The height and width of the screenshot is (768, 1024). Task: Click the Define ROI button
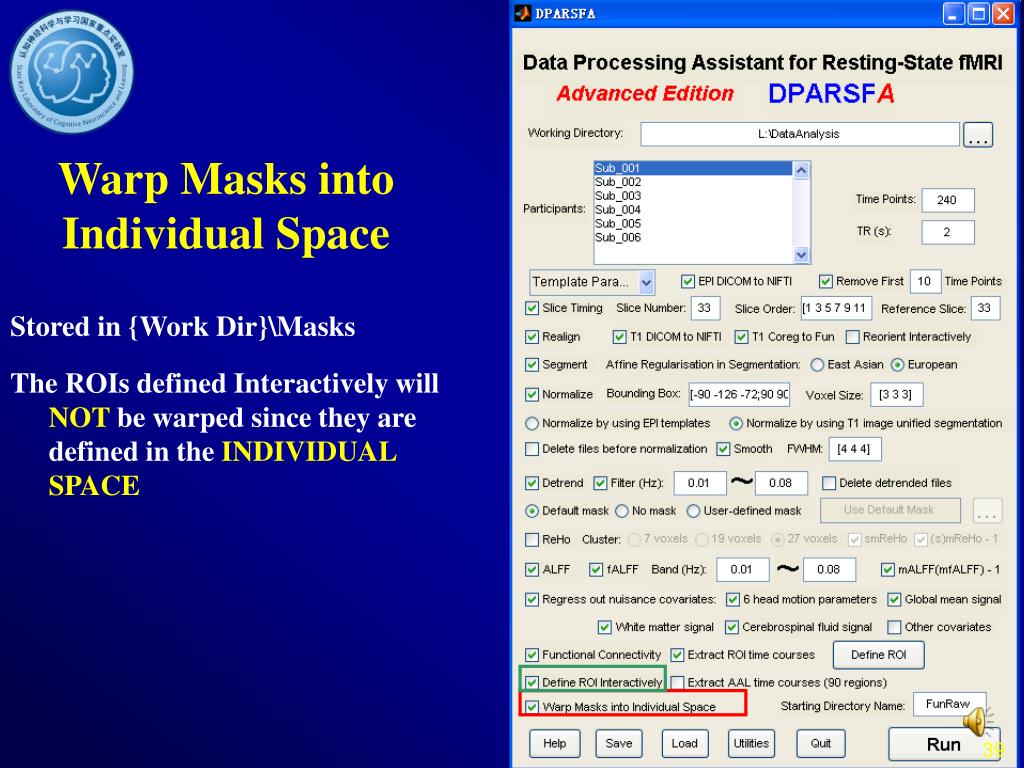click(x=878, y=655)
